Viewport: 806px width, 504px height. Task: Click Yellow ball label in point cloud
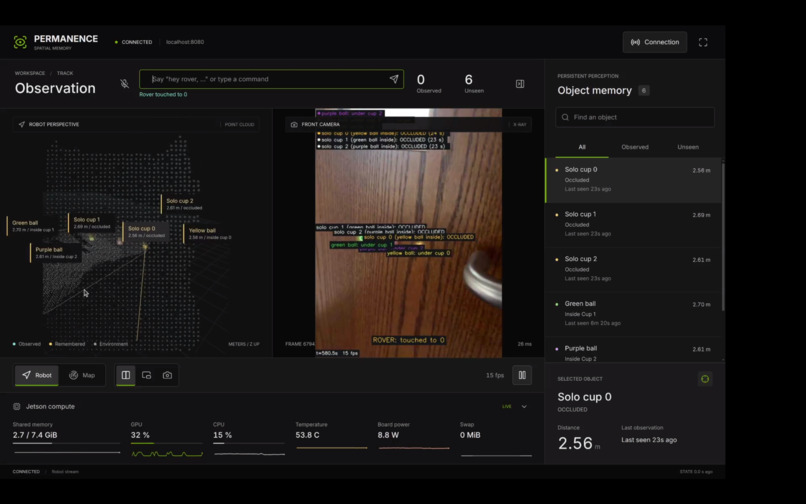208,233
